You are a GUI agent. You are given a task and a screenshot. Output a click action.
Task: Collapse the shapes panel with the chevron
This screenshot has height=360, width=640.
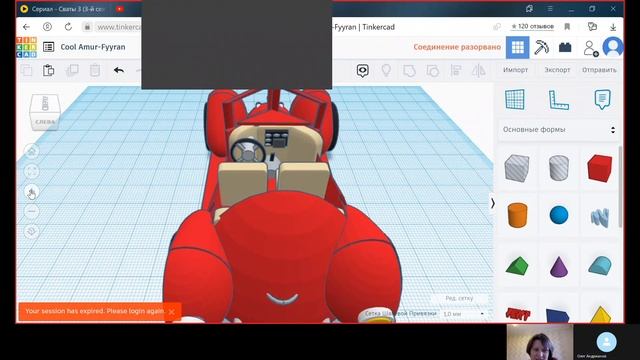tap(492, 203)
